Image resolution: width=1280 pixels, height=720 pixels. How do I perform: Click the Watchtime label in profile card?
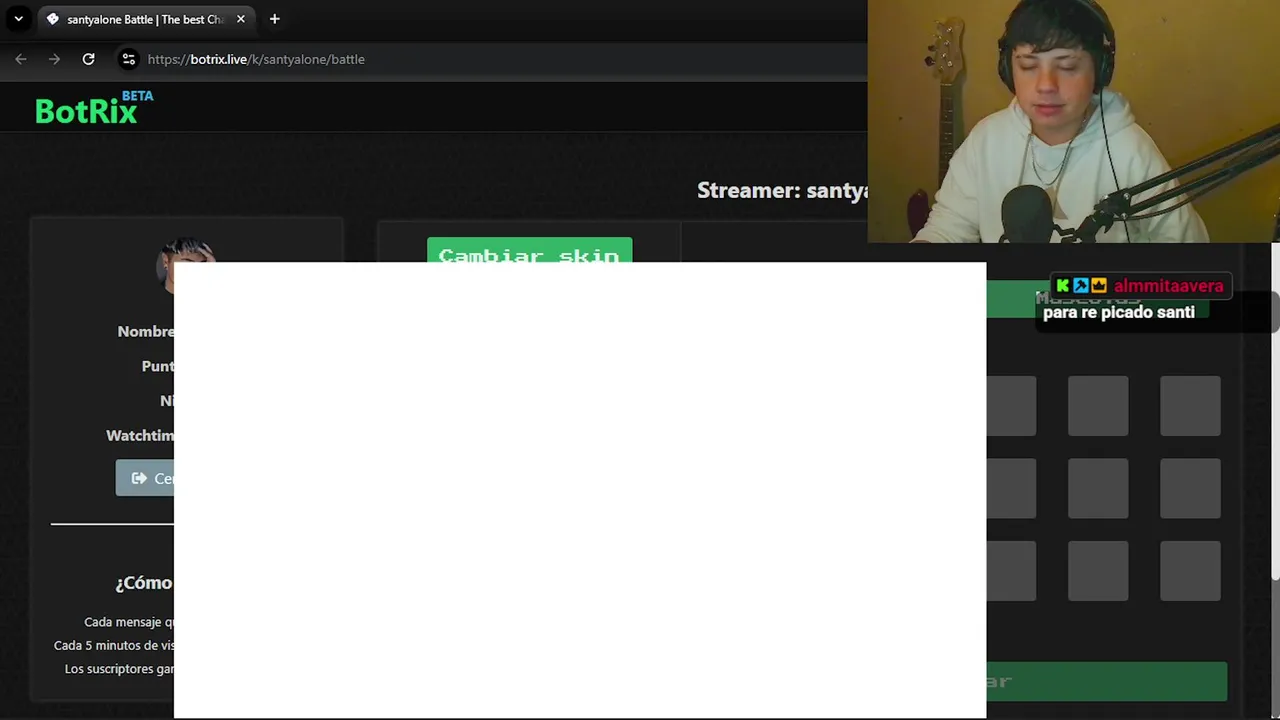pyautogui.click(x=140, y=435)
